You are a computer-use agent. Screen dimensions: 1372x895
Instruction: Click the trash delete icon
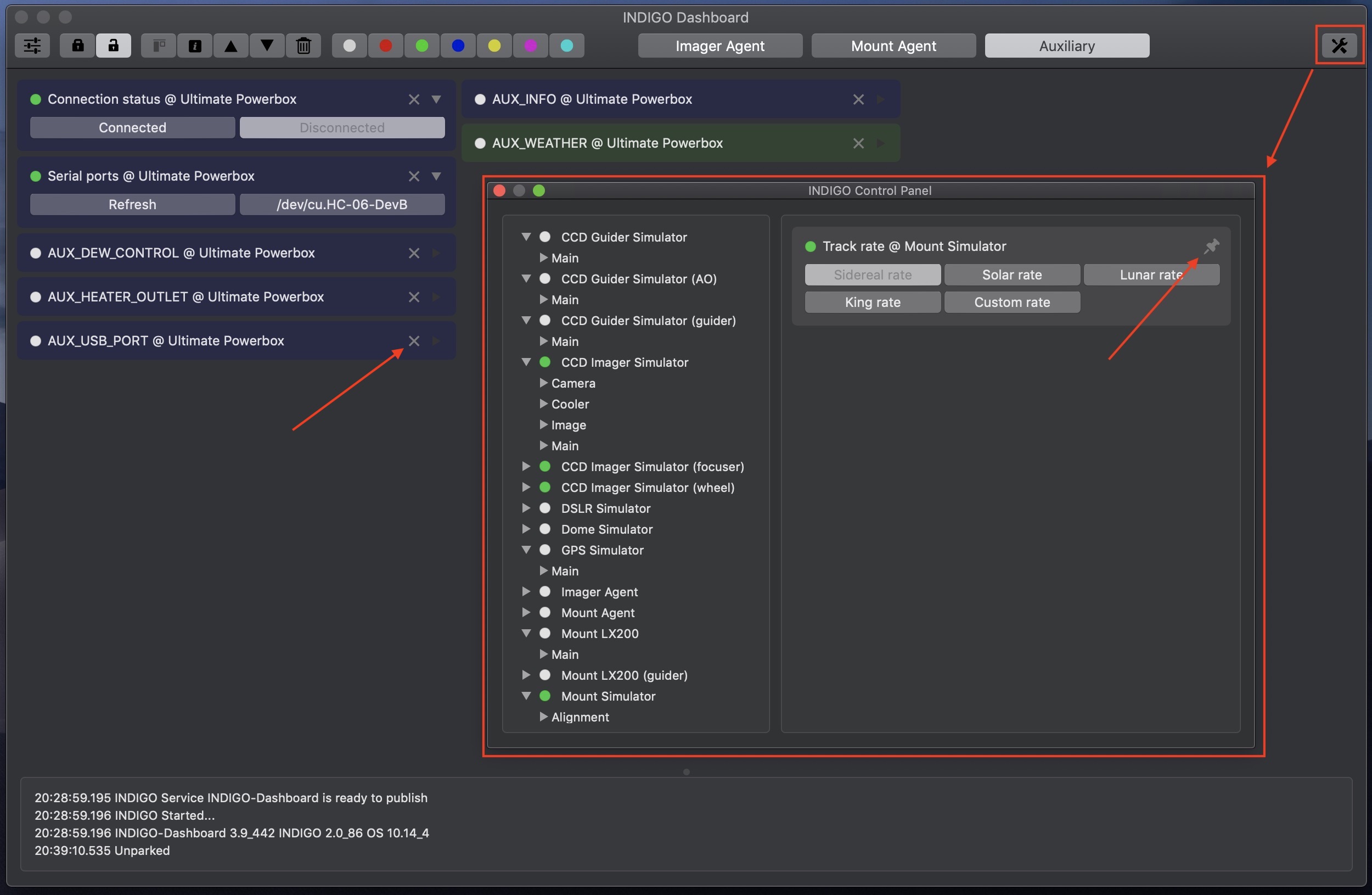point(303,46)
